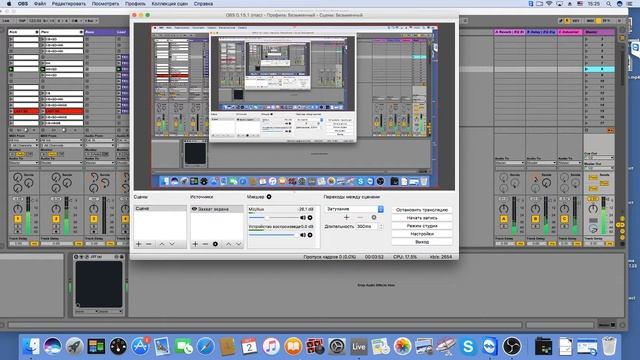Select Захват экрана source row

pyautogui.click(x=217, y=209)
